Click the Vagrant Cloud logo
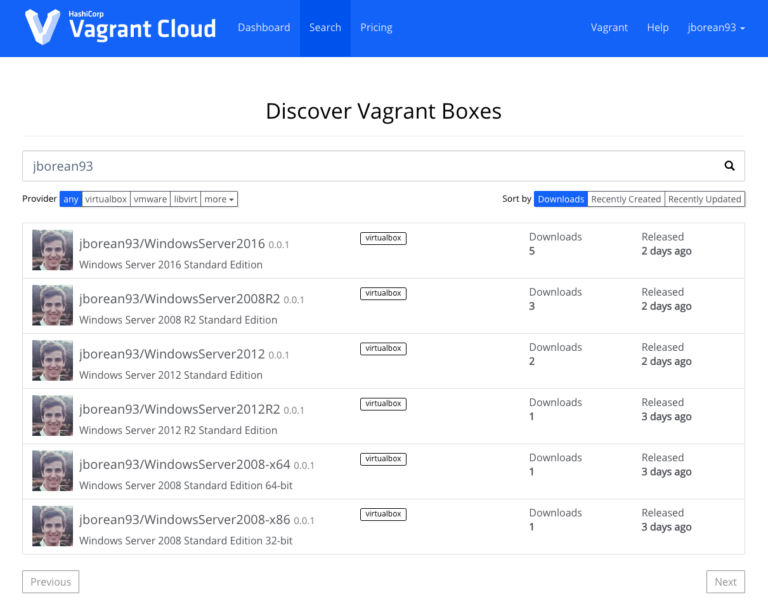Image resolution: width=768 pixels, height=604 pixels. 120,27
